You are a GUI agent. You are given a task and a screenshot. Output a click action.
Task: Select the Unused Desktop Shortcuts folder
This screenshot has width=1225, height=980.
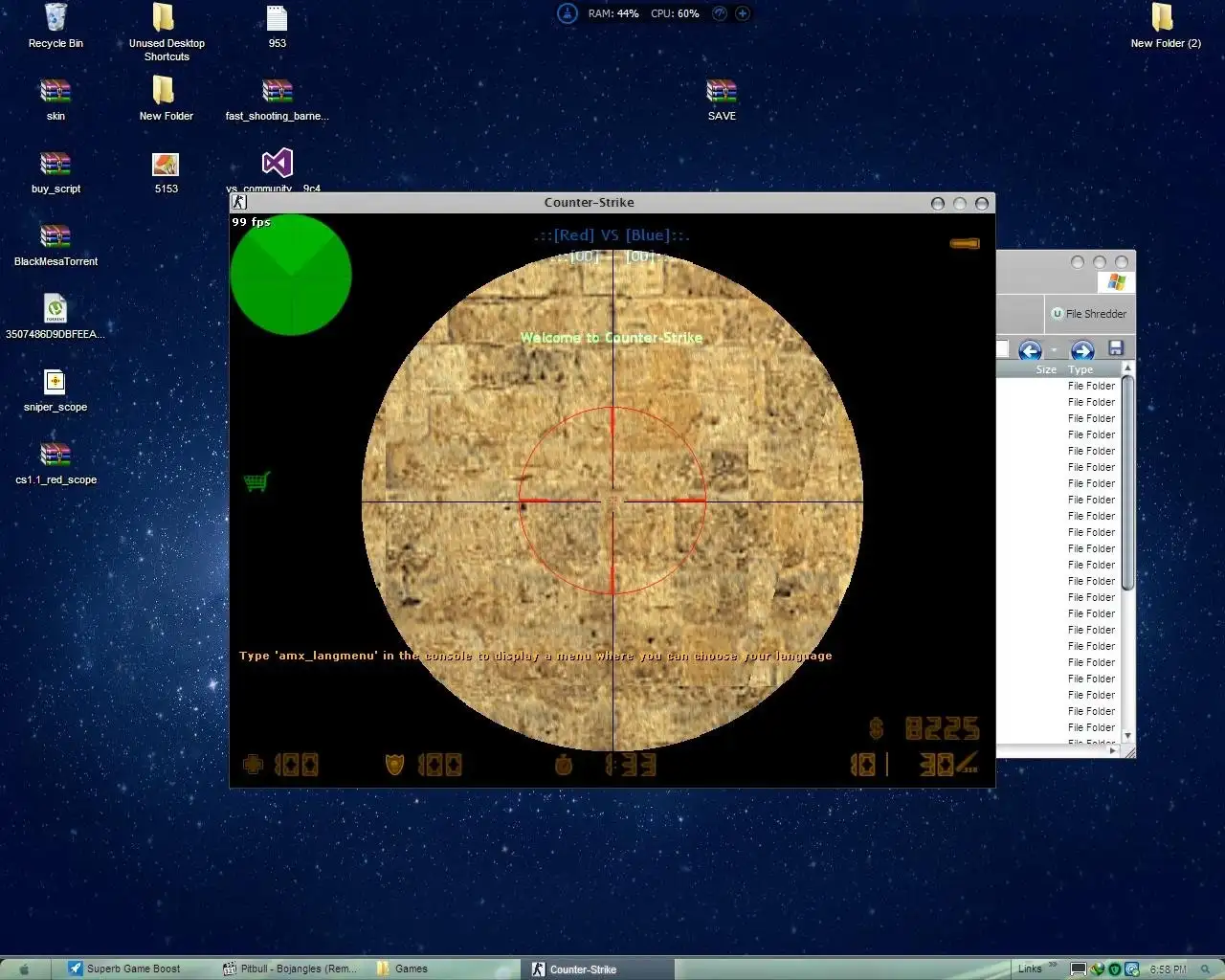pos(165,17)
